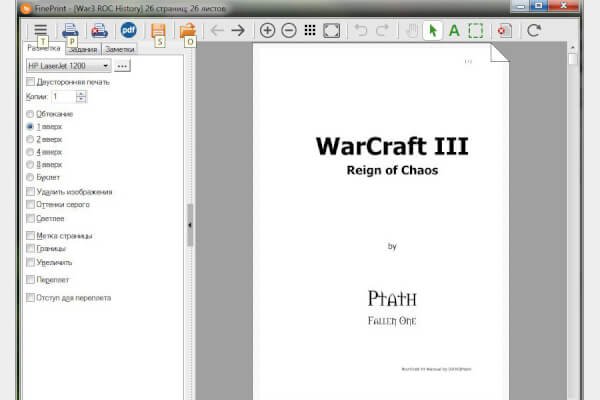
Task: Click the undo arrow icon
Action: coord(360,30)
